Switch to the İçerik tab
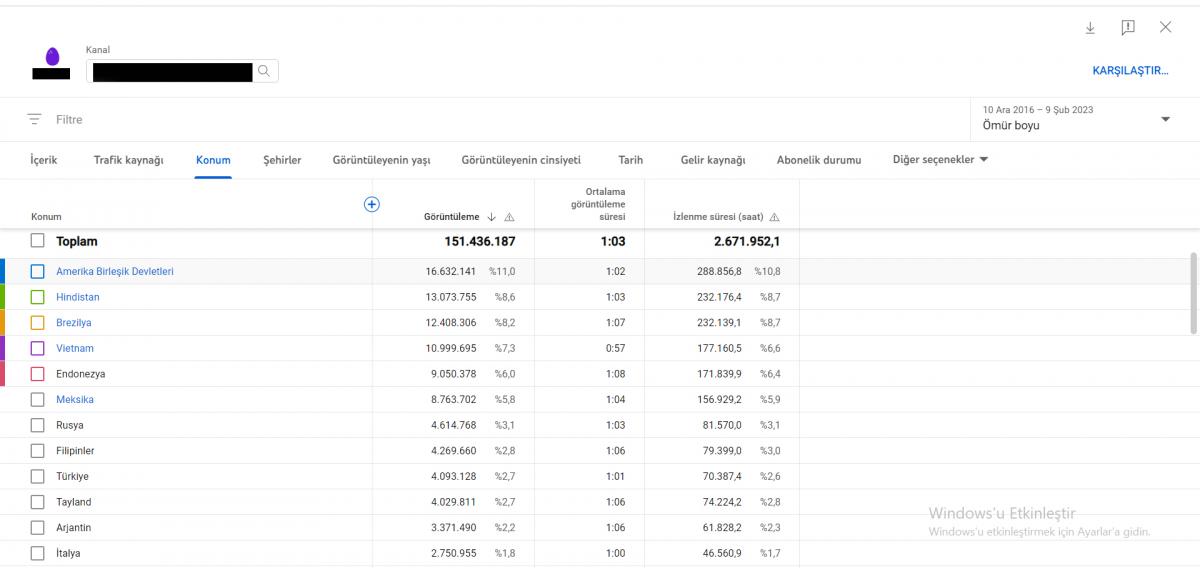Viewport: 1200px width, 568px height. 44,160
